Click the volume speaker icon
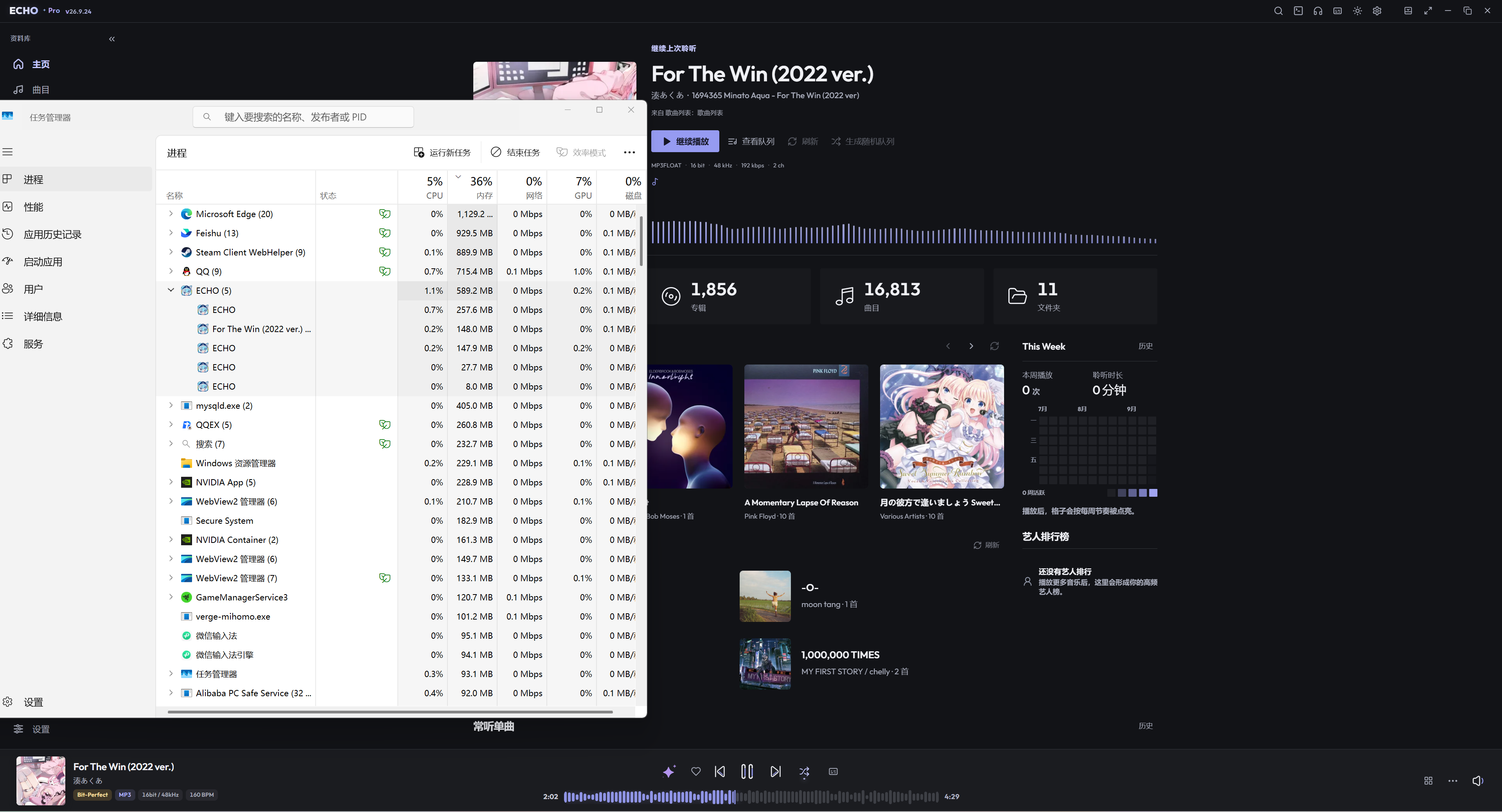 point(1477,781)
